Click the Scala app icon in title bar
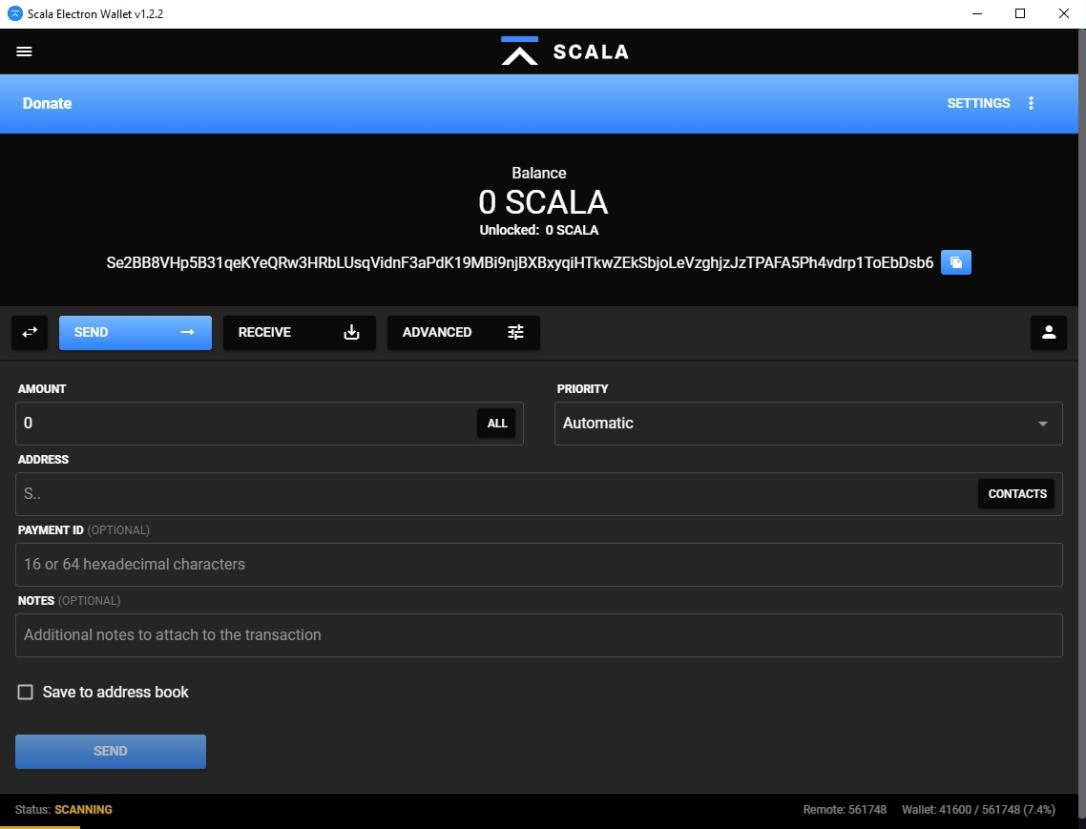 tap(15, 14)
